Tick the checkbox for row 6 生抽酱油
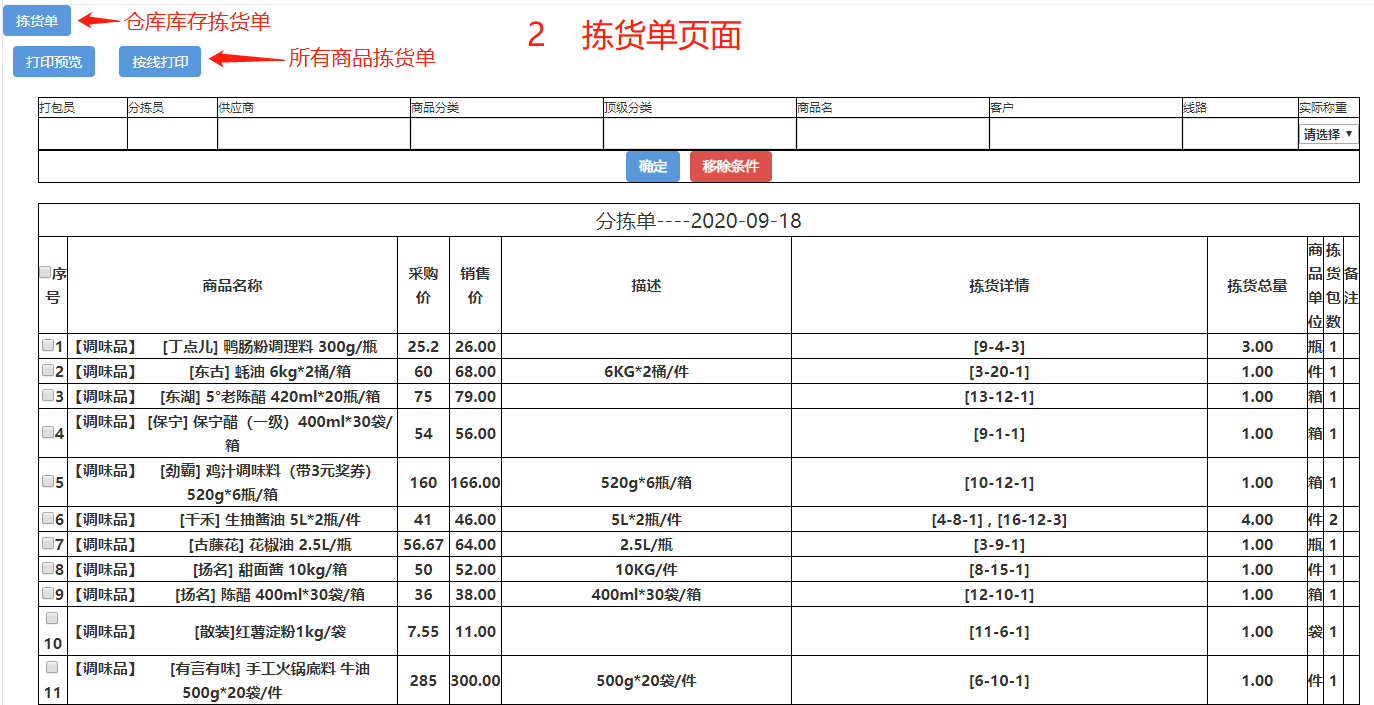Screen dimensions: 1374x705 click(48, 519)
